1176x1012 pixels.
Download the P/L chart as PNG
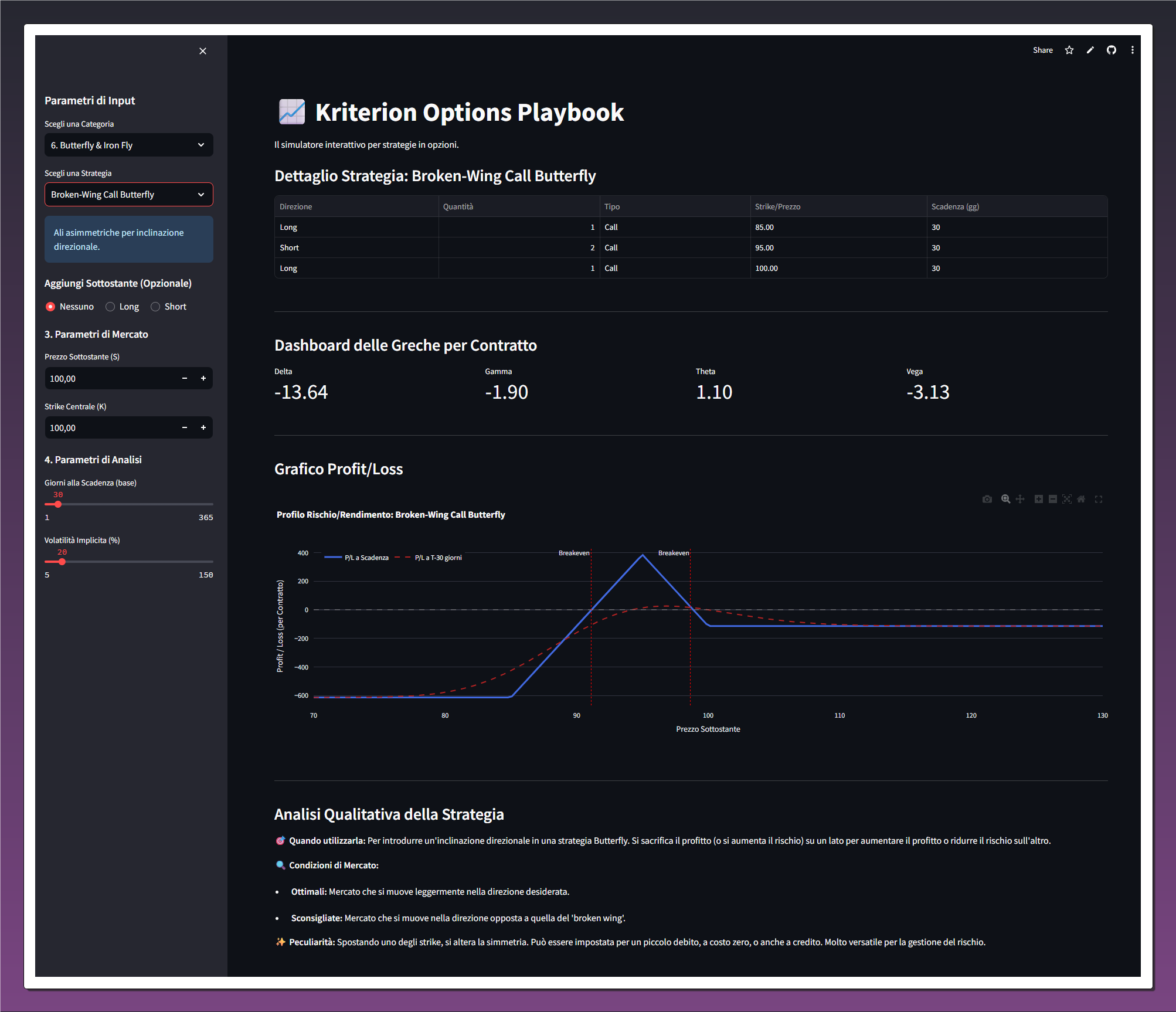tap(987, 499)
